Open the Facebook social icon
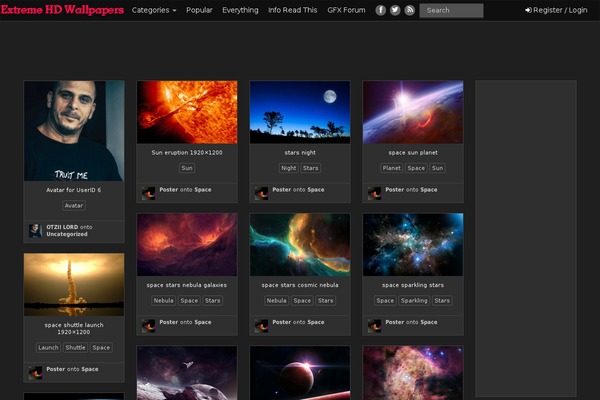 [380, 10]
